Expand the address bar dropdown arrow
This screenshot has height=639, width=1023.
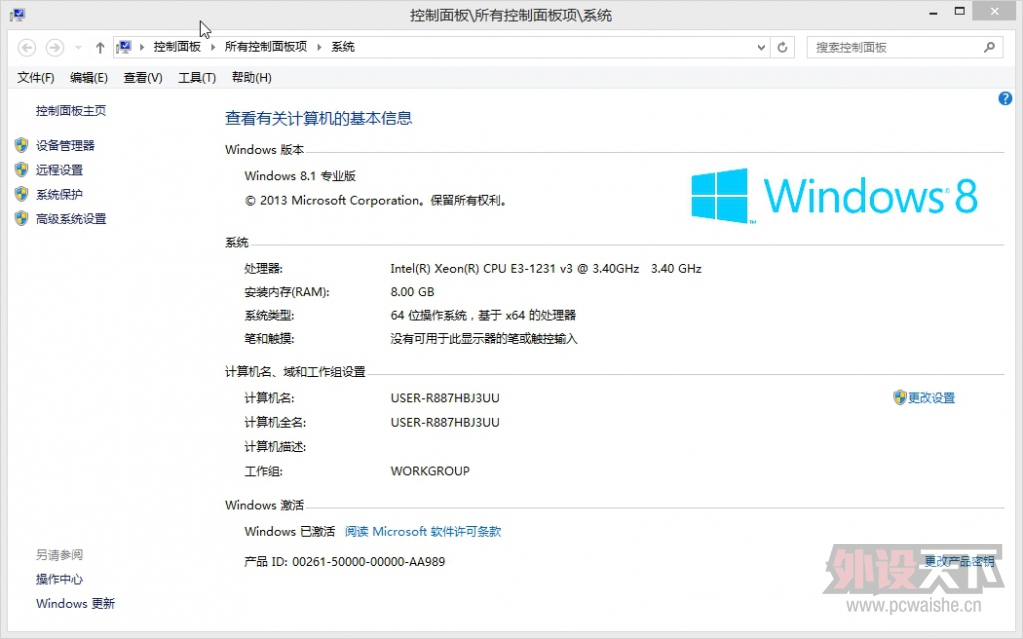(x=760, y=46)
